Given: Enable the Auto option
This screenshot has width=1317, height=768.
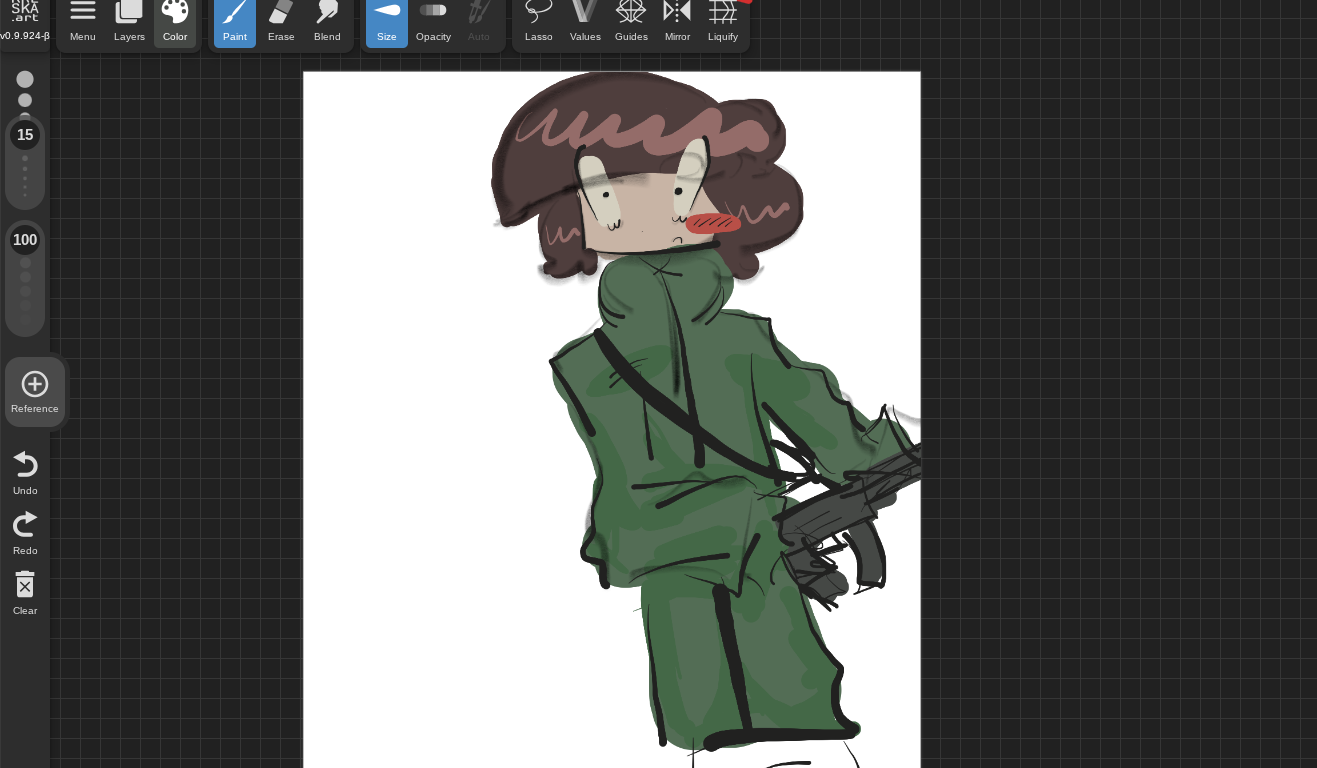Looking at the screenshot, I should tap(479, 22).
